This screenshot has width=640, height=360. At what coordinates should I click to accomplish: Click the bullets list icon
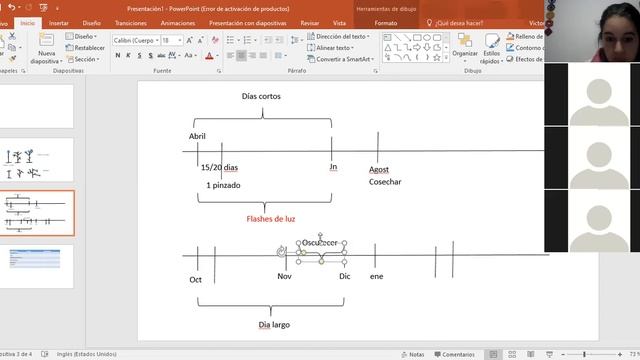(230, 40)
